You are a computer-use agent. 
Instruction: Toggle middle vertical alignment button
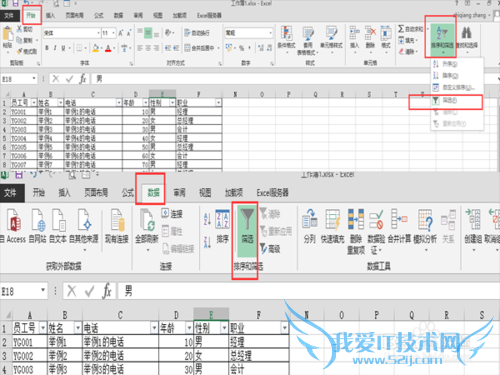pyautogui.click(x=148, y=33)
